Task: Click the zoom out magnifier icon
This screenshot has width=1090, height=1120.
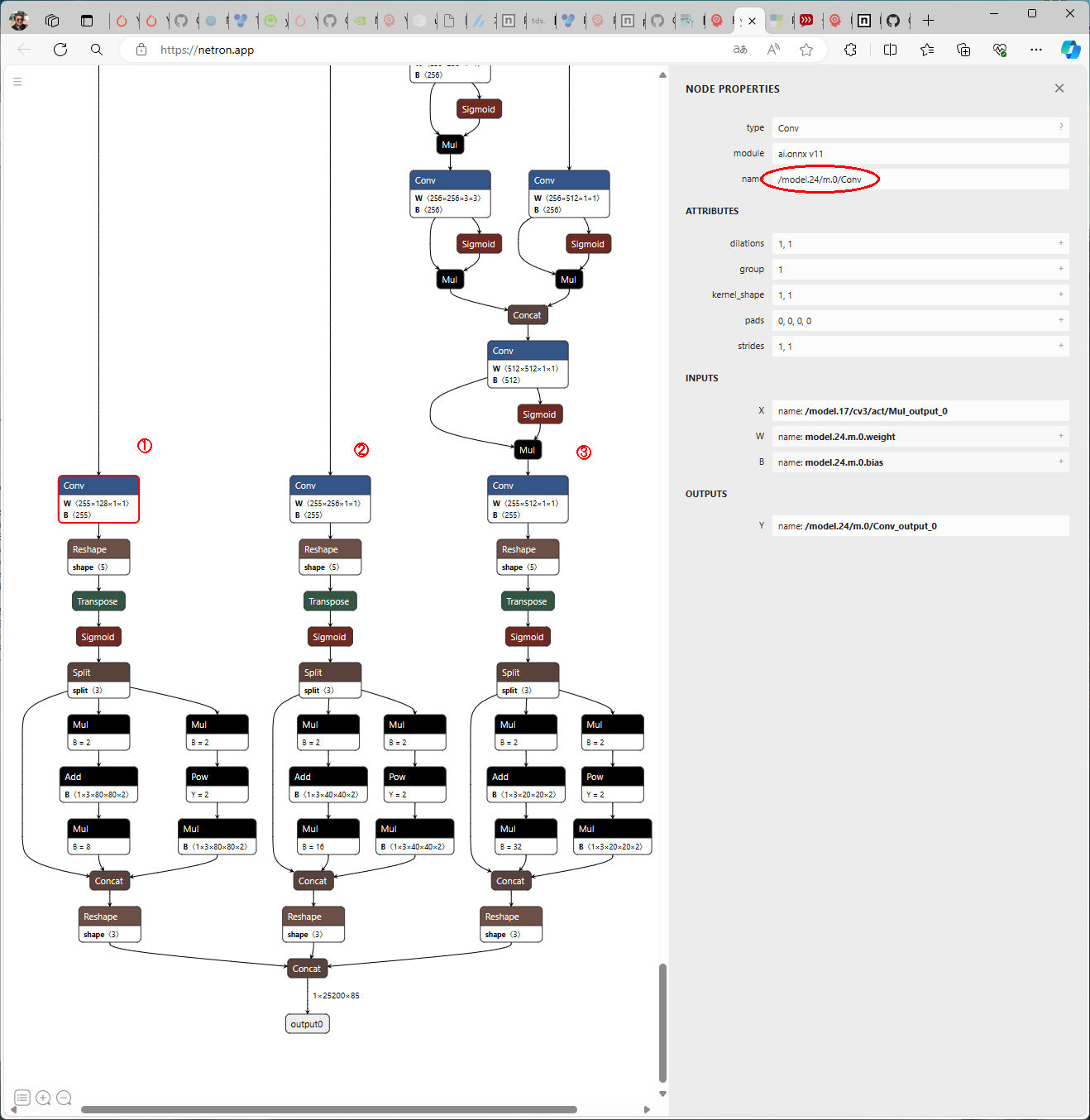Action: click(64, 1098)
